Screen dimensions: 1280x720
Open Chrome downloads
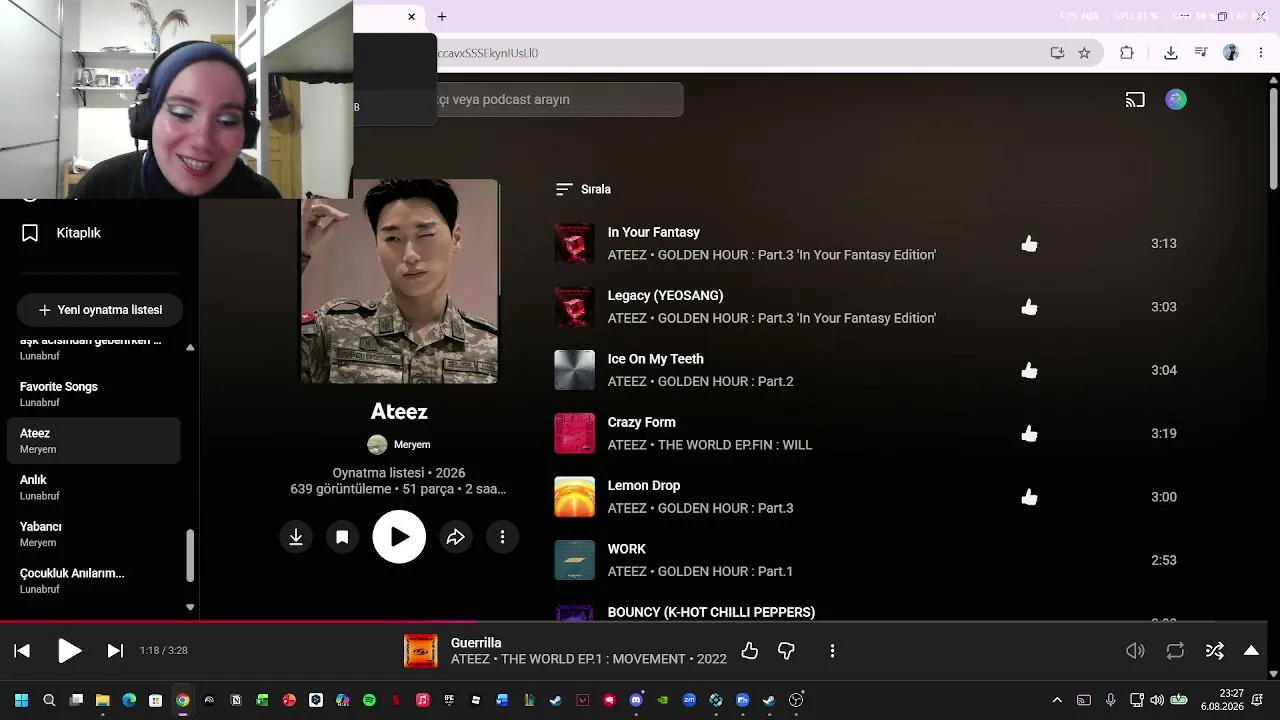point(1171,53)
